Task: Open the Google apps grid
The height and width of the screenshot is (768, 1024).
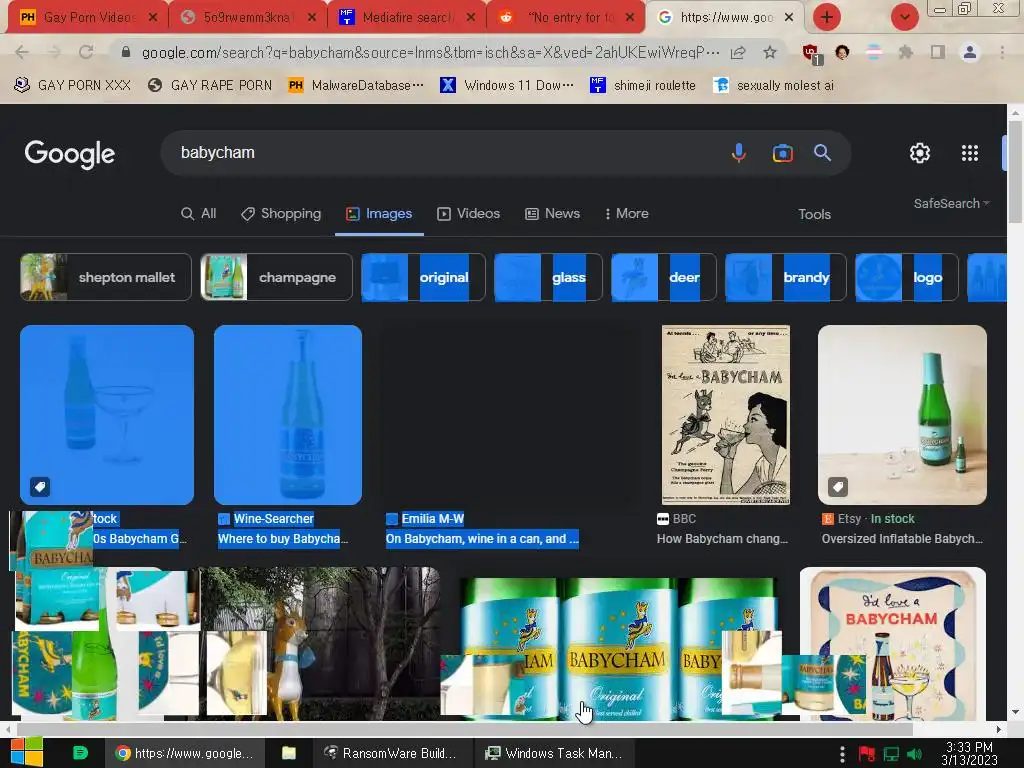Action: [970, 153]
